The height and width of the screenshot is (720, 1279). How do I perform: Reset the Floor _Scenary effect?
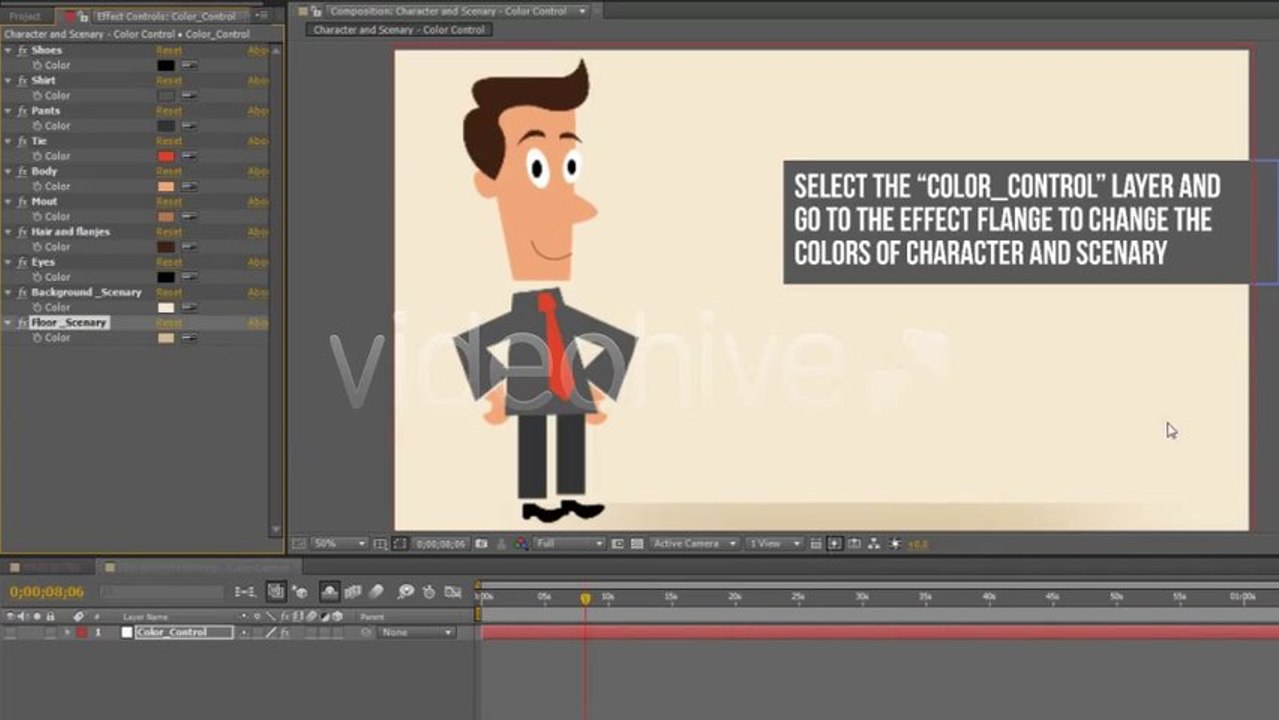(169, 323)
